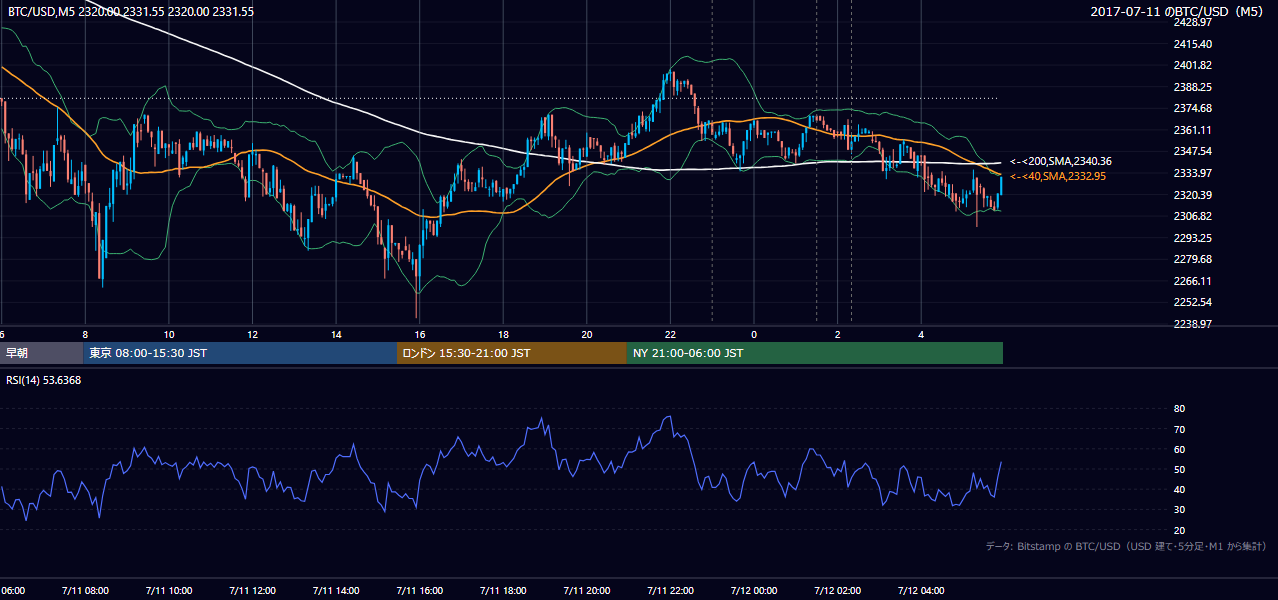Click the 2374.68 price axis label

(x=1193, y=108)
